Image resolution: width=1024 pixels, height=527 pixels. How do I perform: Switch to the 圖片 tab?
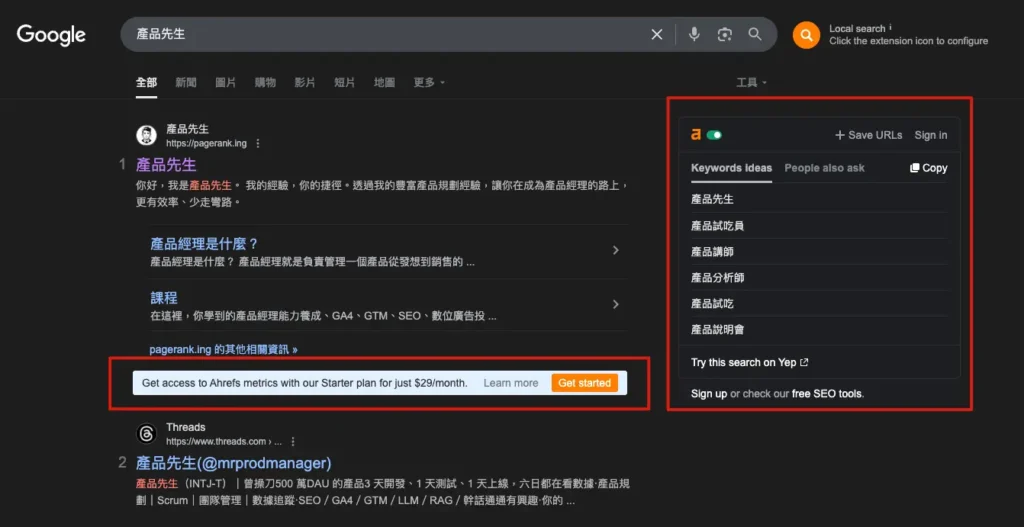click(226, 82)
